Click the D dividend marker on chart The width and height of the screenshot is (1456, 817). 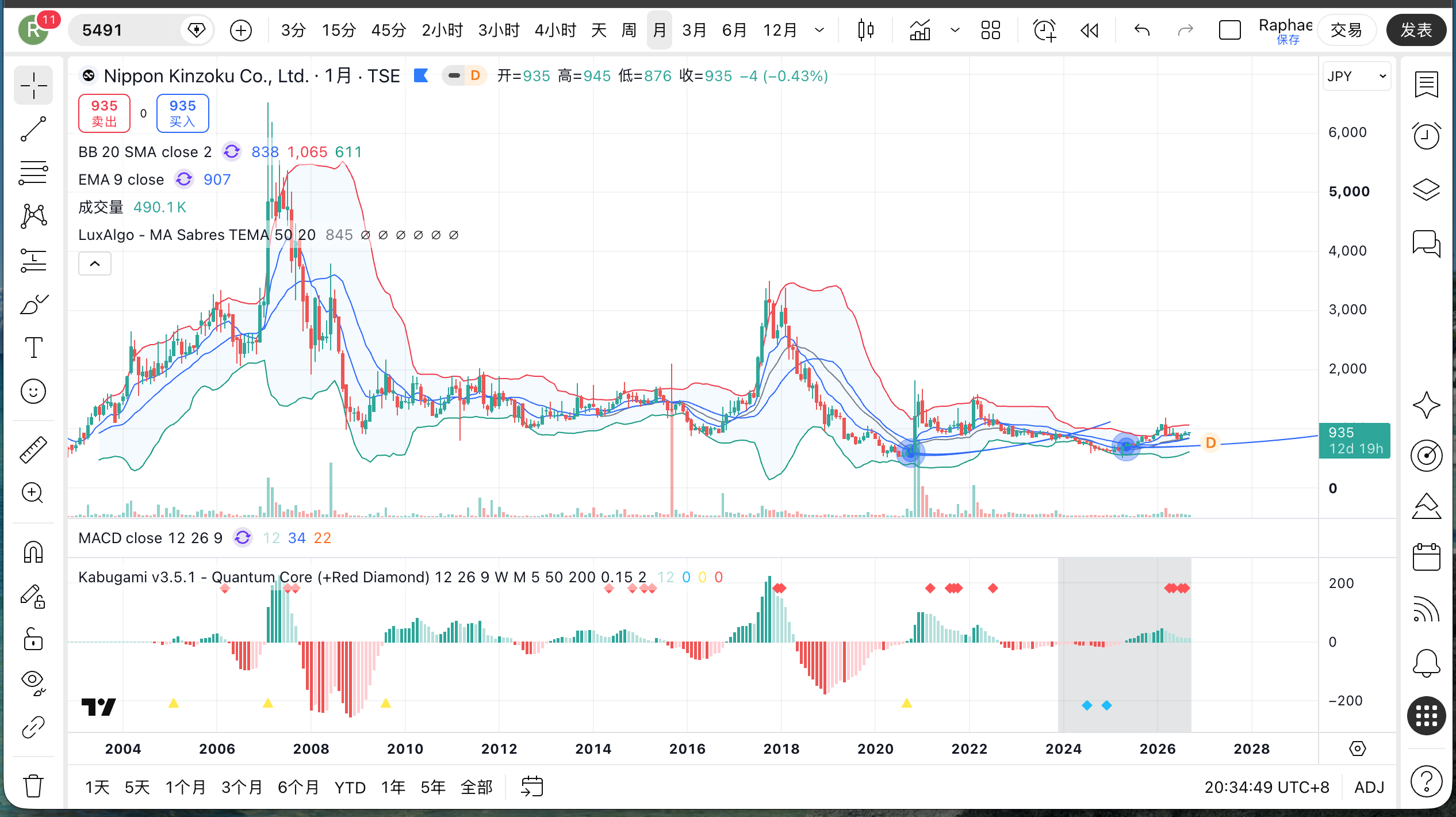click(x=1210, y=442)
